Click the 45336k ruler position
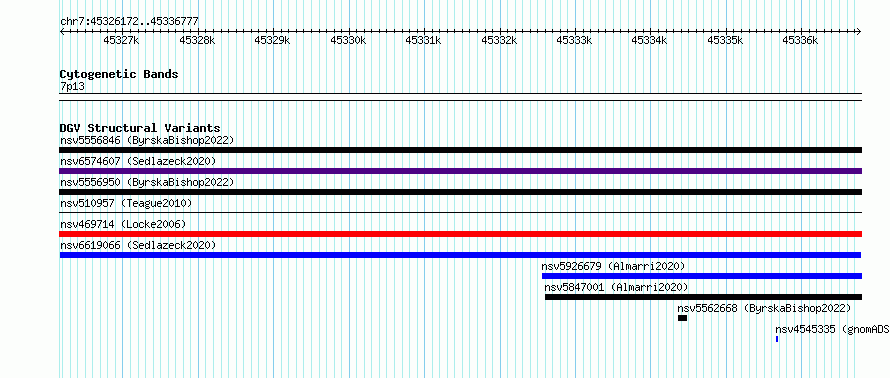890x378 pixels. click(800, 40)
